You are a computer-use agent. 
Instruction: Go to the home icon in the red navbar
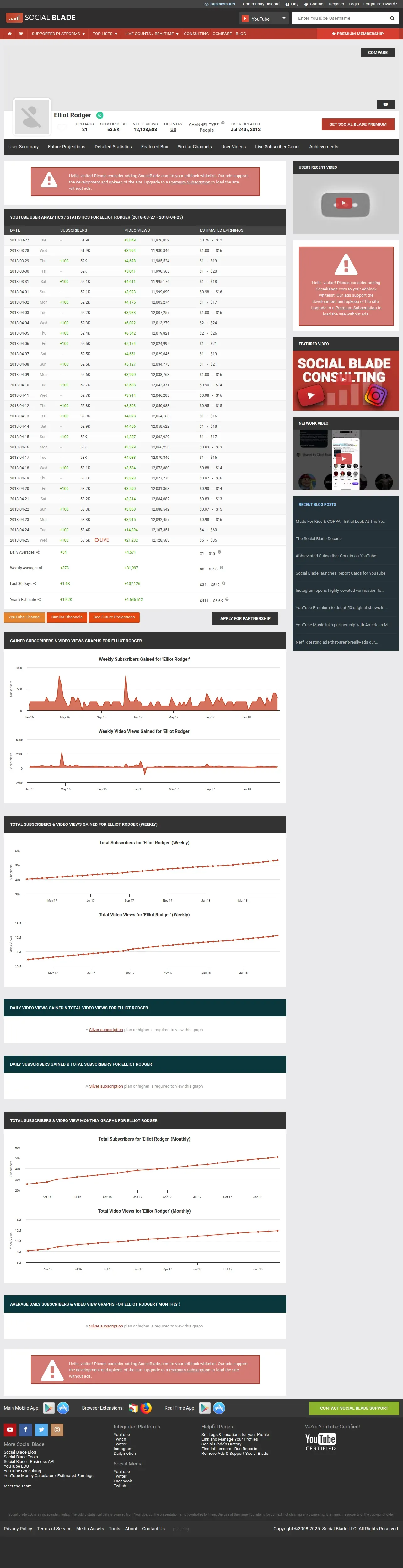pos(10,34)
